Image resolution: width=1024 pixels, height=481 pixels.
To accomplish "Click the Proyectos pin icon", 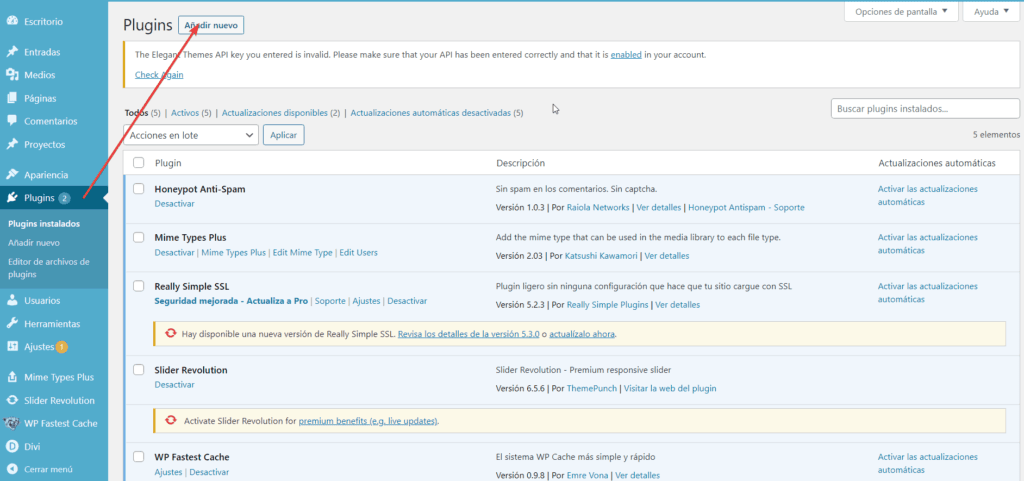I will [12, 144].
